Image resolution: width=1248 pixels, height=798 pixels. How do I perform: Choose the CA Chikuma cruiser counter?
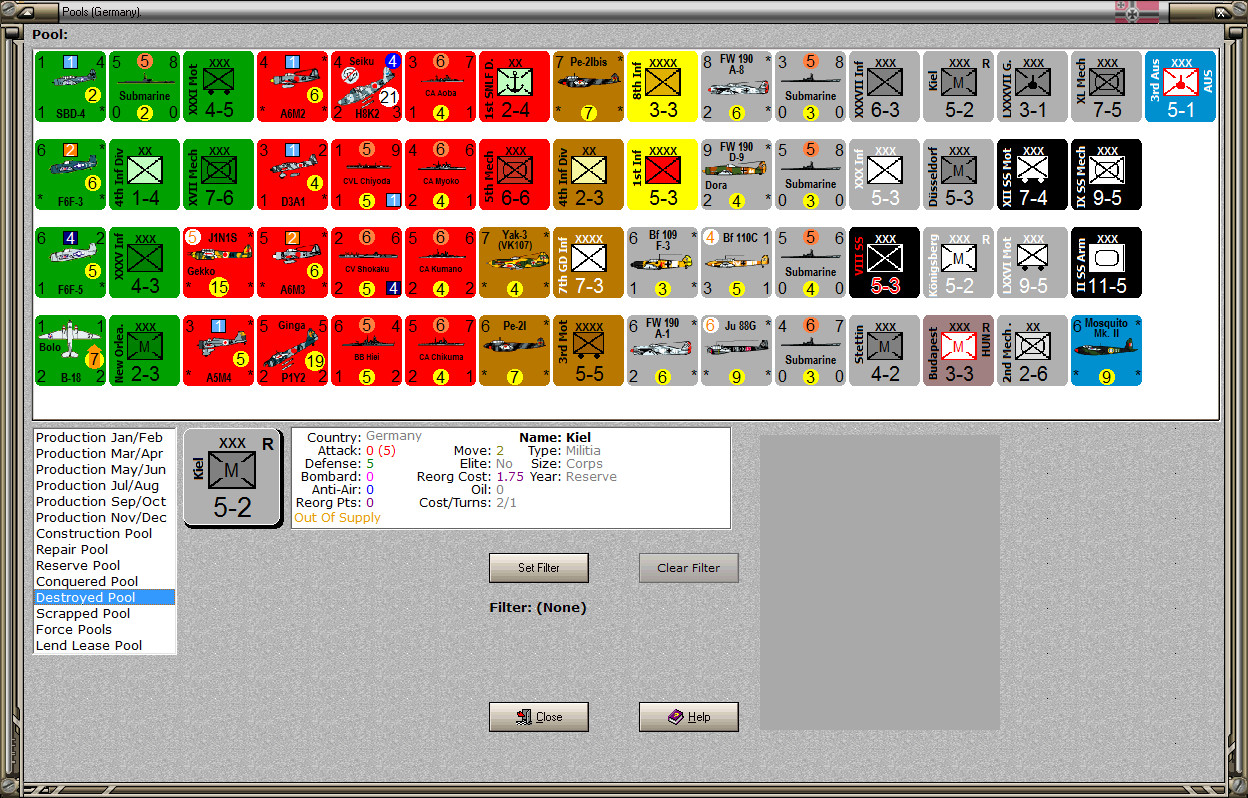[440, 351]
